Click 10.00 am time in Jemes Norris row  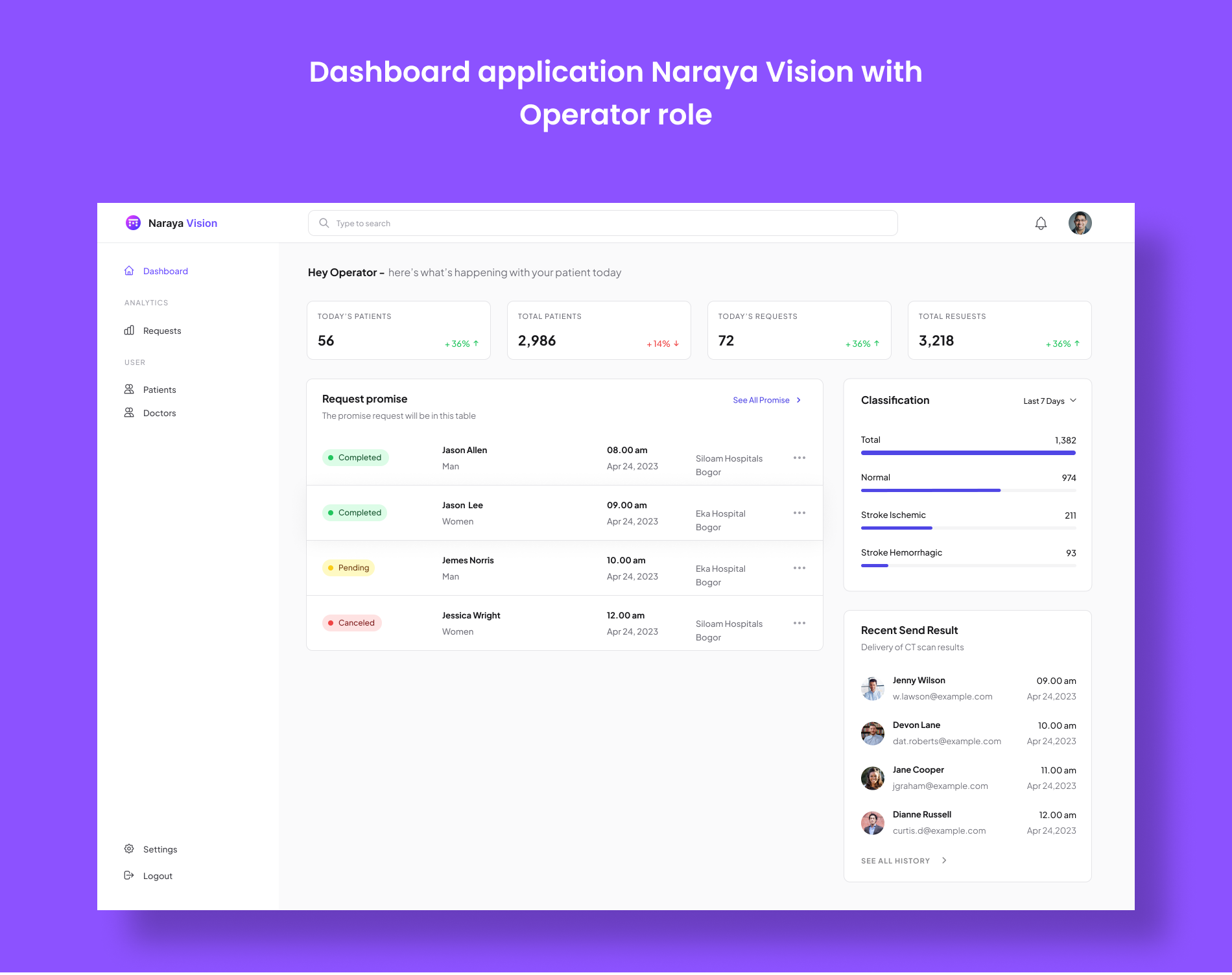pyautogui.click(x=626, y=560)
